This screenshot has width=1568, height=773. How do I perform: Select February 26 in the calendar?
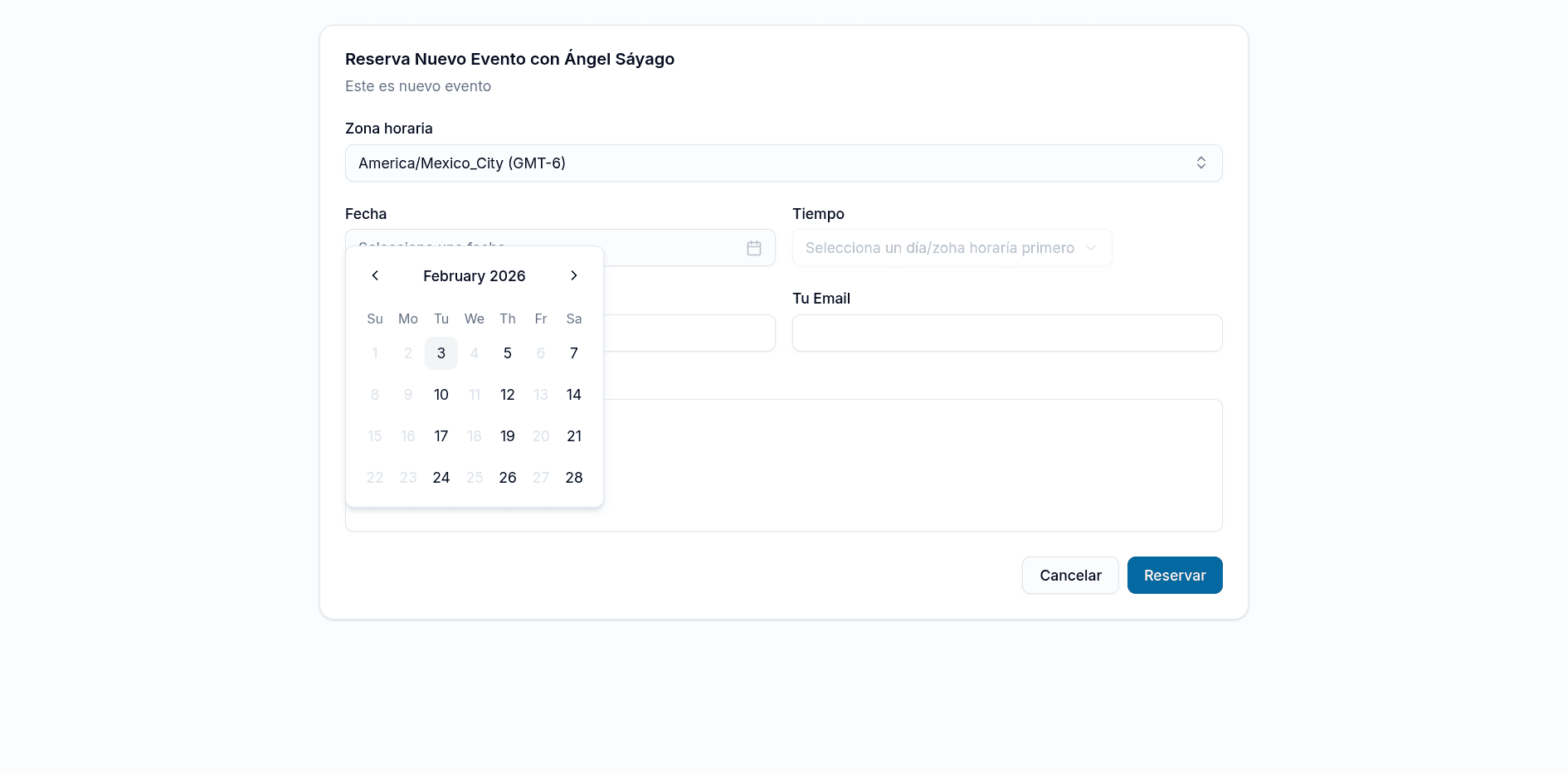[507, 477]
